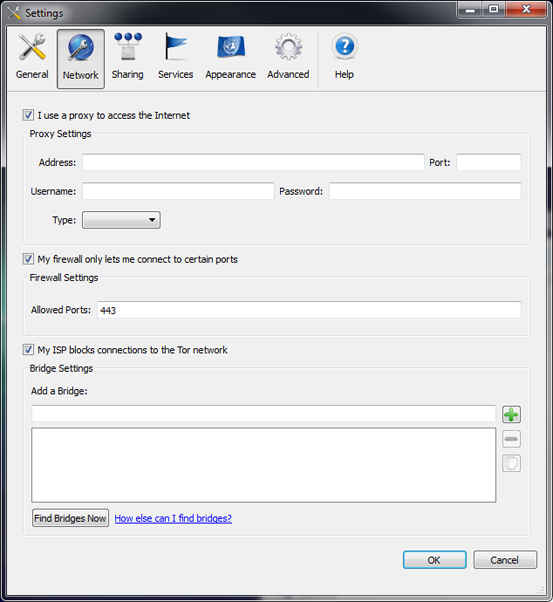Toggle firewall certain ports checkbox
The height and width of the screenshot is (602, 553).
click(x=28, y=259)
